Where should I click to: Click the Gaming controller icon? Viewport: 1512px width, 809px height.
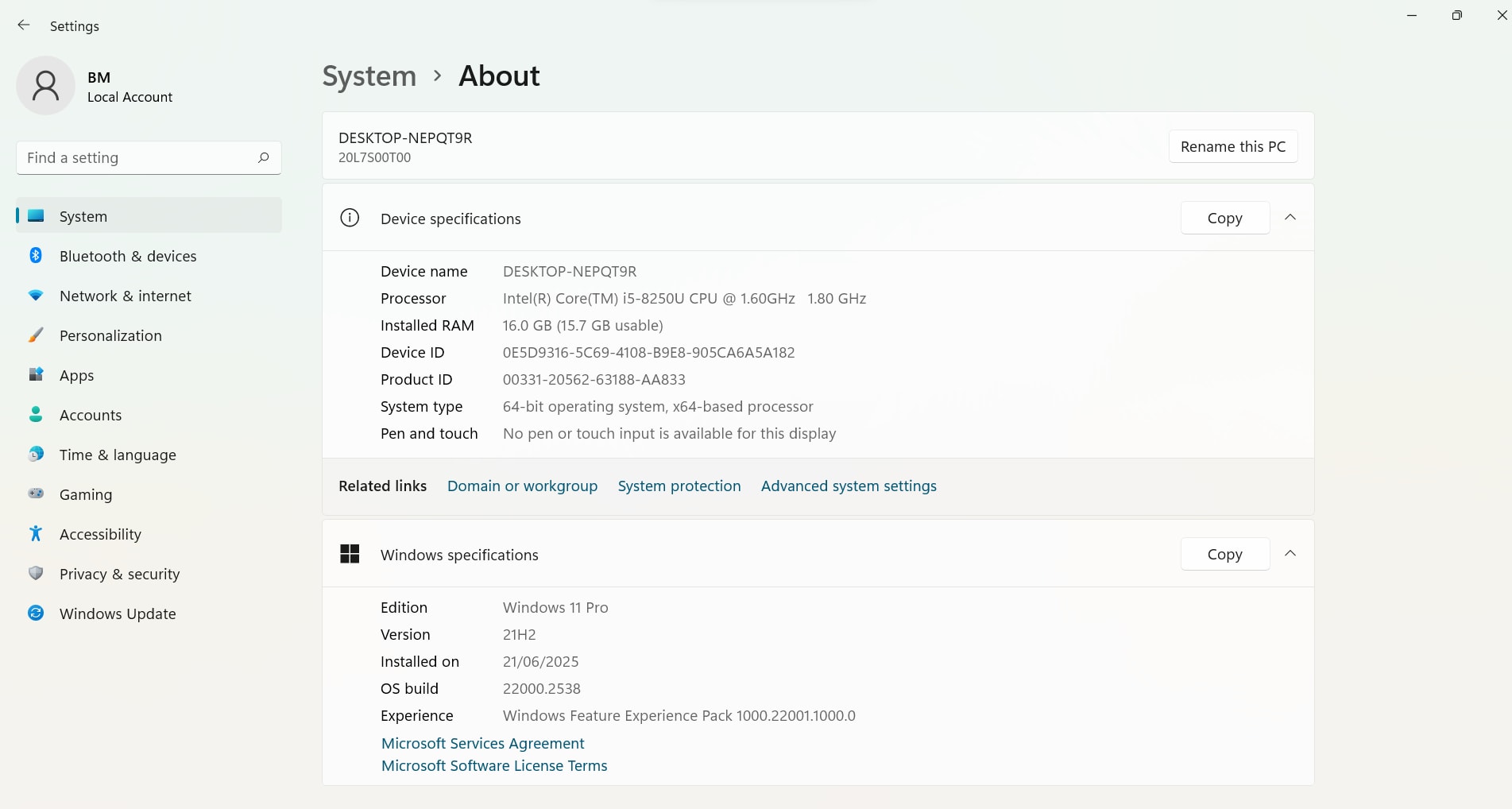click(x=36, y=494)
